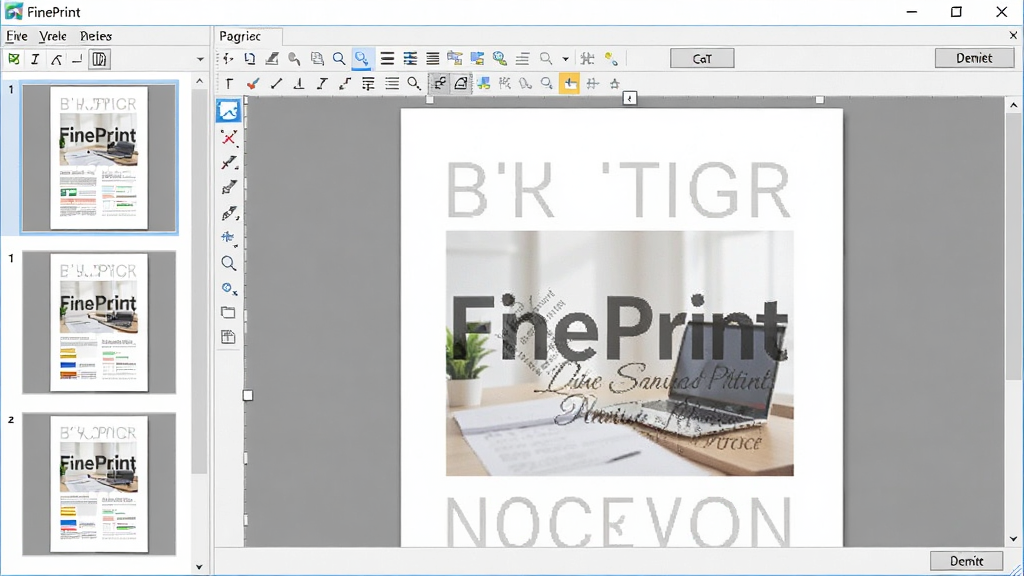Click the stepped line tool icon
The height and width of the screenshot is (576, 1024).
click(x=345, y=84)
